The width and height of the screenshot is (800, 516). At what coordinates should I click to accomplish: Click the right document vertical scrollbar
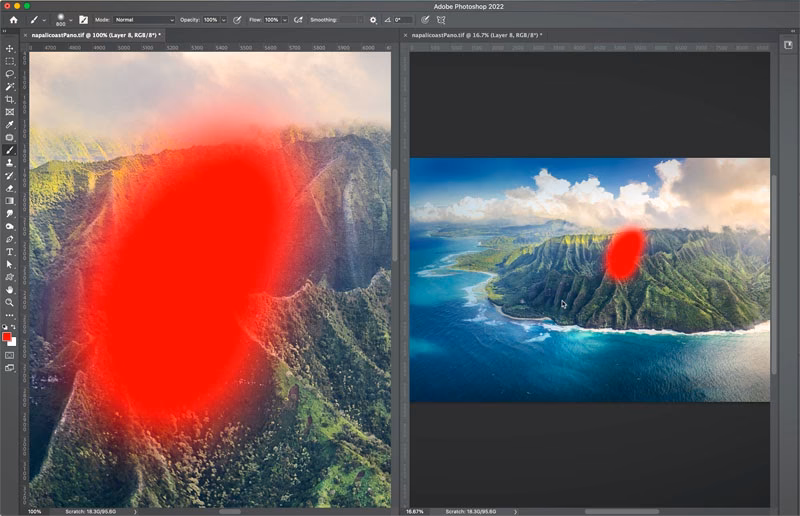[x=774, y=275]
